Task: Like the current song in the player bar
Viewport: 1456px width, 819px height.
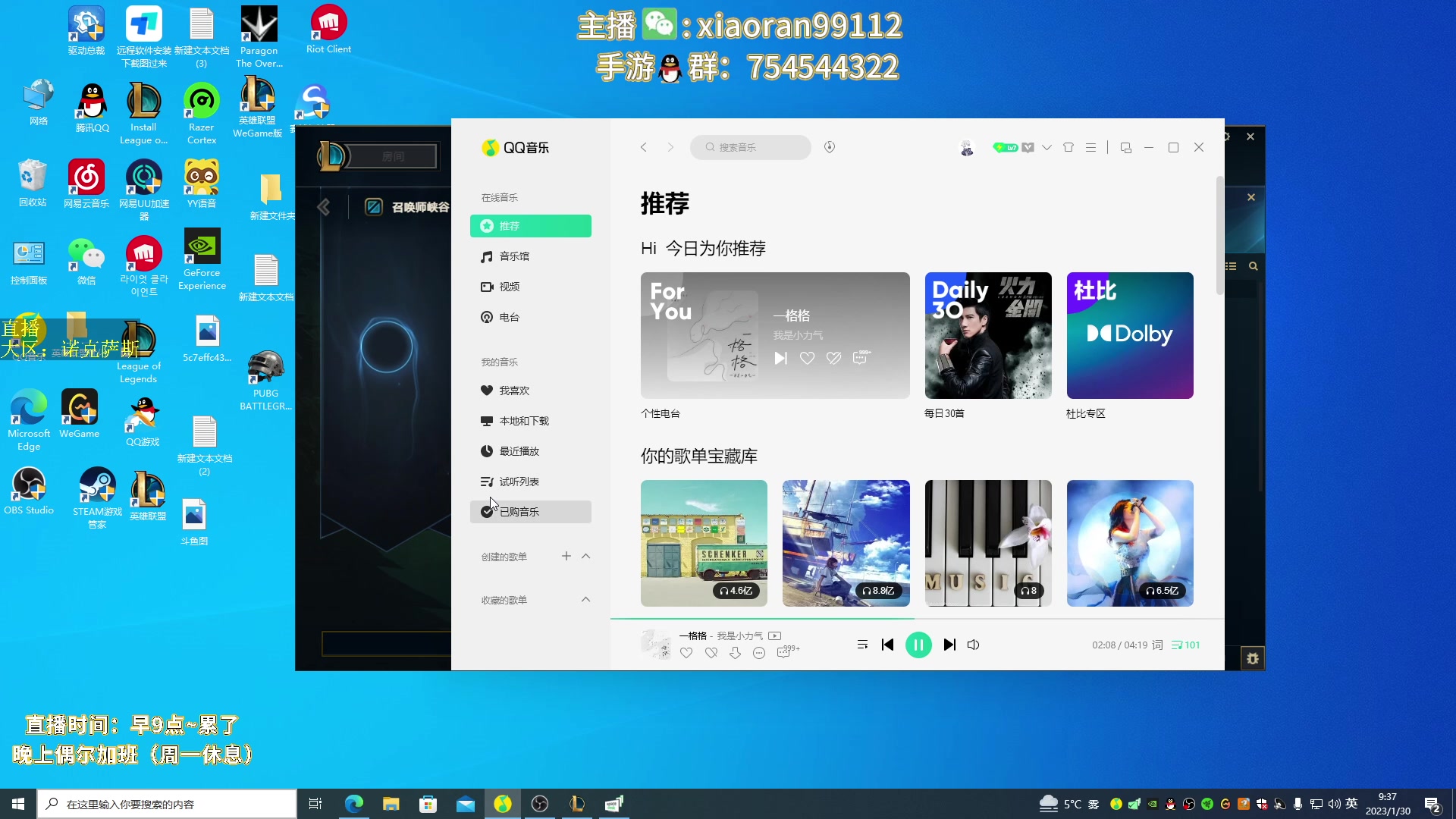Action: [x=686, y=653]
